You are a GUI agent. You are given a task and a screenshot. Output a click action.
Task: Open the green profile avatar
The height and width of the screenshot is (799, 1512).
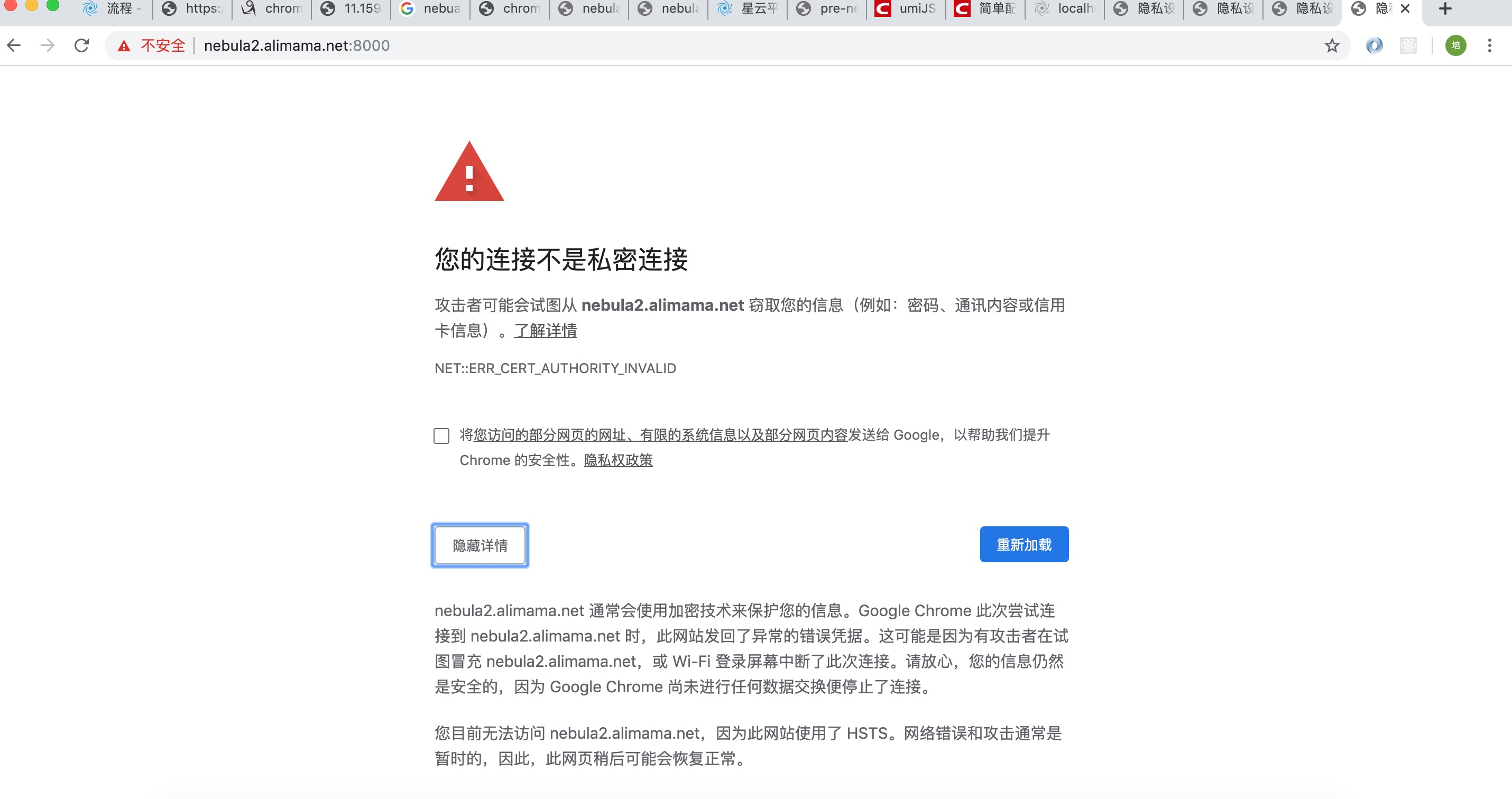point(1455,45)
